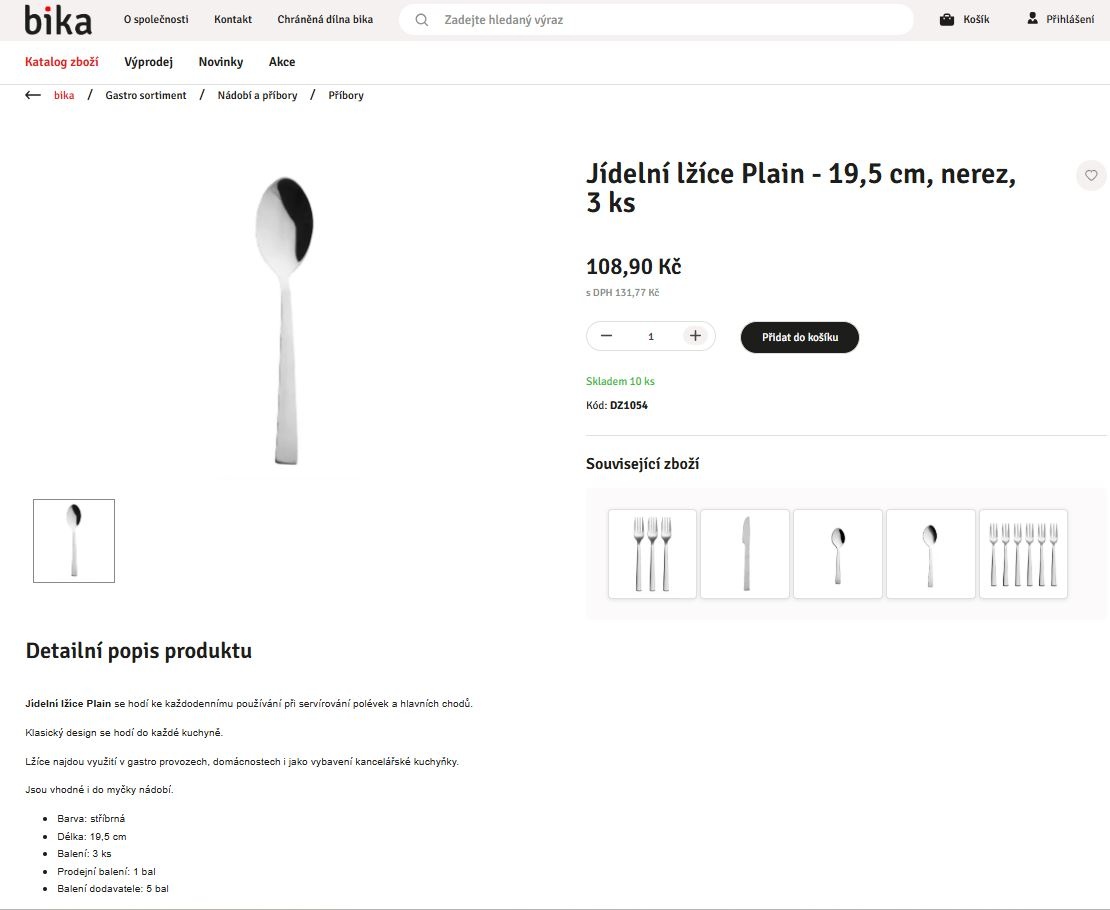1110x910 pixels.
Task: Open Chráněná dílna bika link
Action: 325,20
